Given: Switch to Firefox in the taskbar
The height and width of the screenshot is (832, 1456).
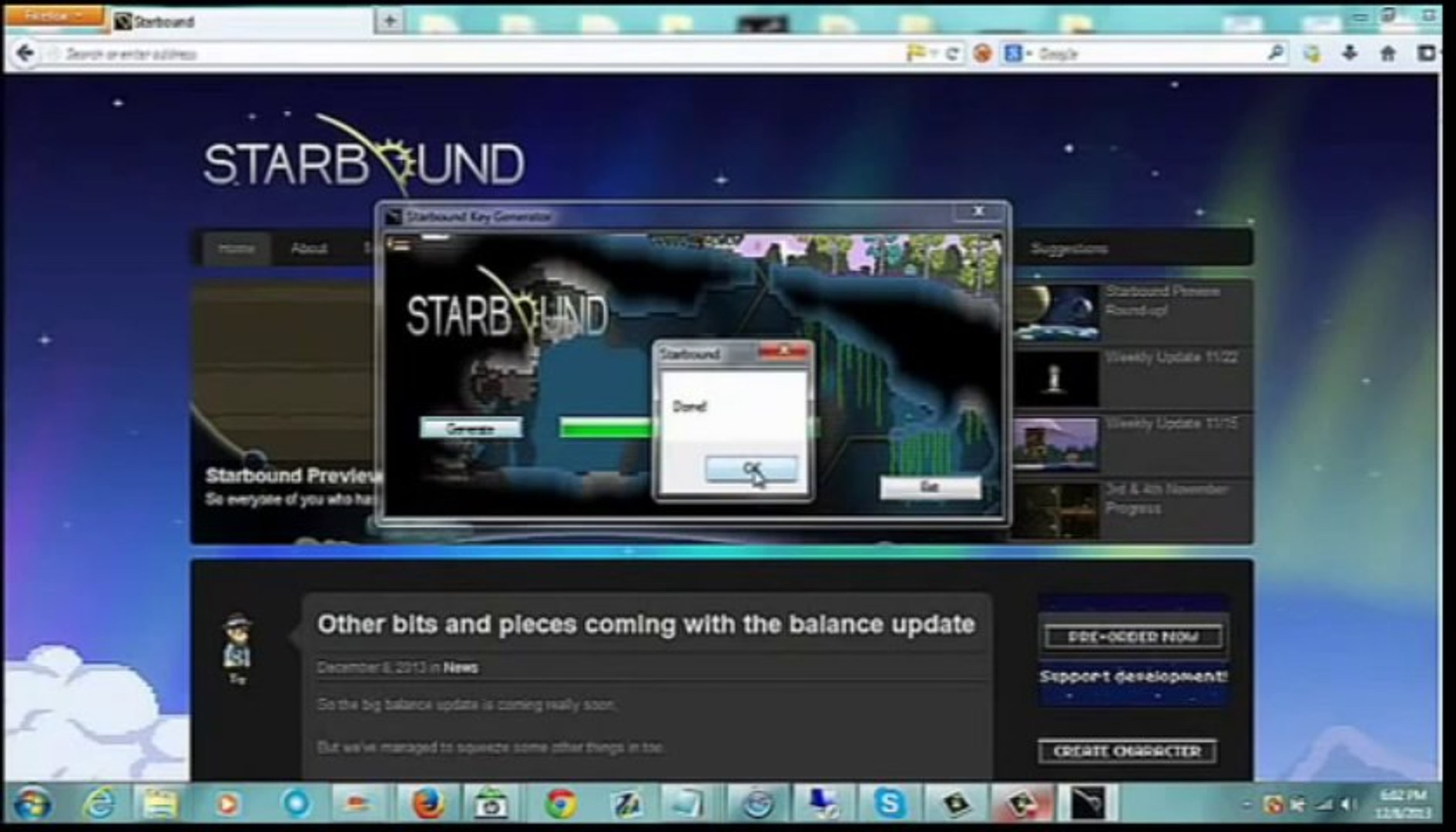Looking at the screenshot, I should [x=428, y=804].
